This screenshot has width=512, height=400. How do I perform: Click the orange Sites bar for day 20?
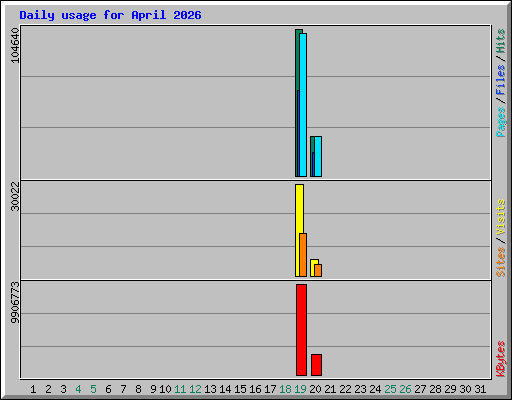coord(318,270)
